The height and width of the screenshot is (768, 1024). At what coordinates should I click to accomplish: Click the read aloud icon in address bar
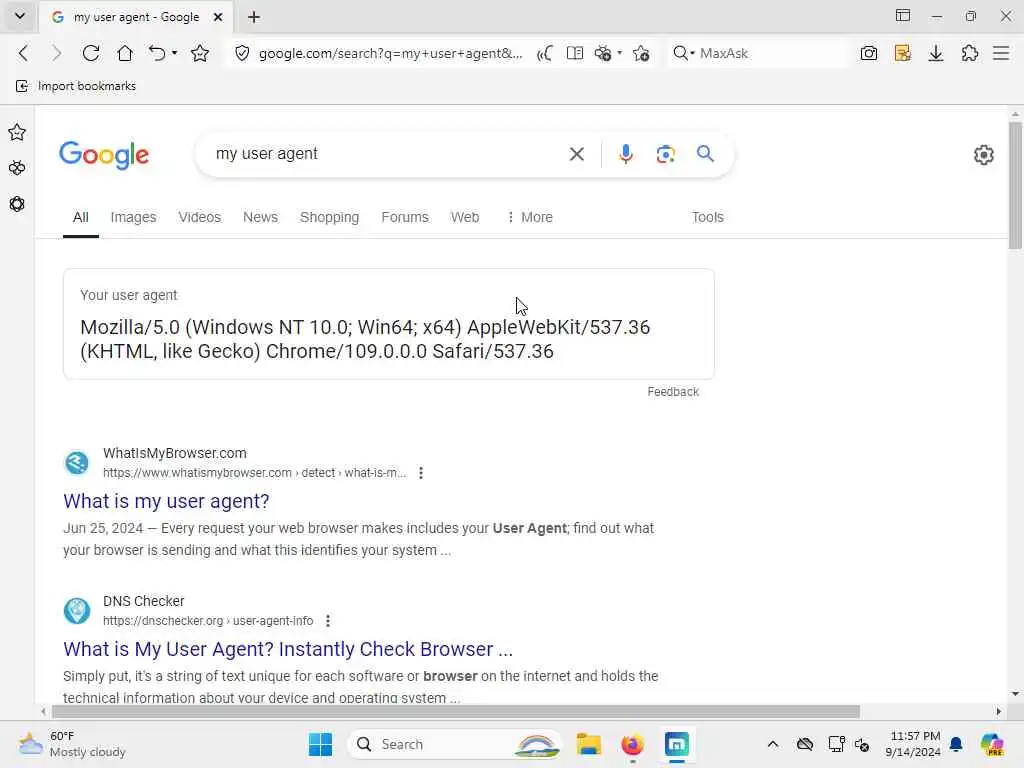click(544, 53)
